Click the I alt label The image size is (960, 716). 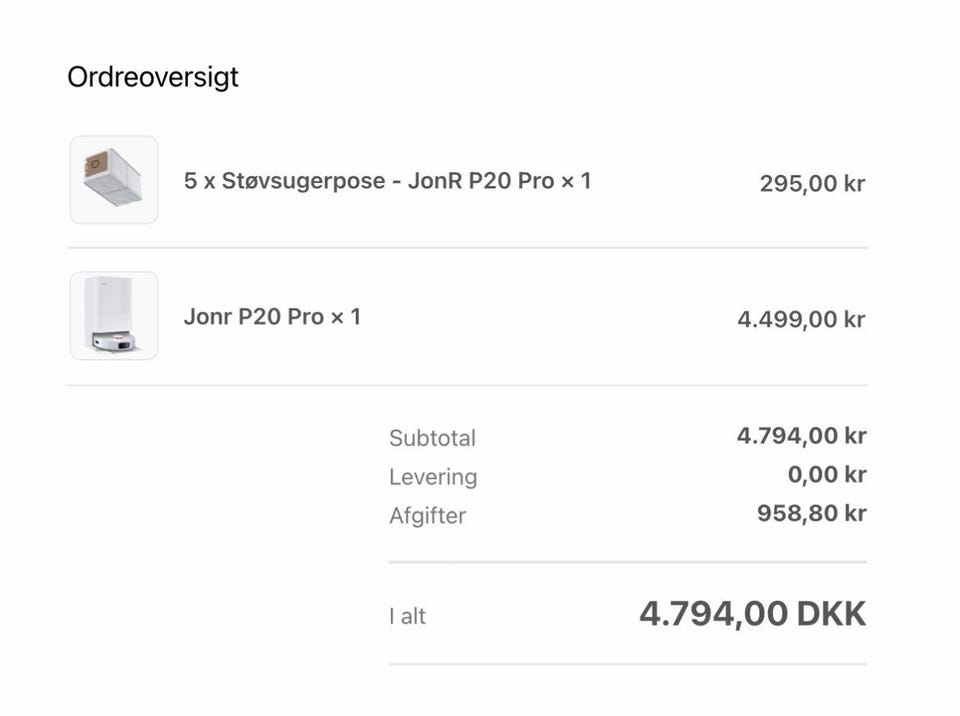coord(407,616)
